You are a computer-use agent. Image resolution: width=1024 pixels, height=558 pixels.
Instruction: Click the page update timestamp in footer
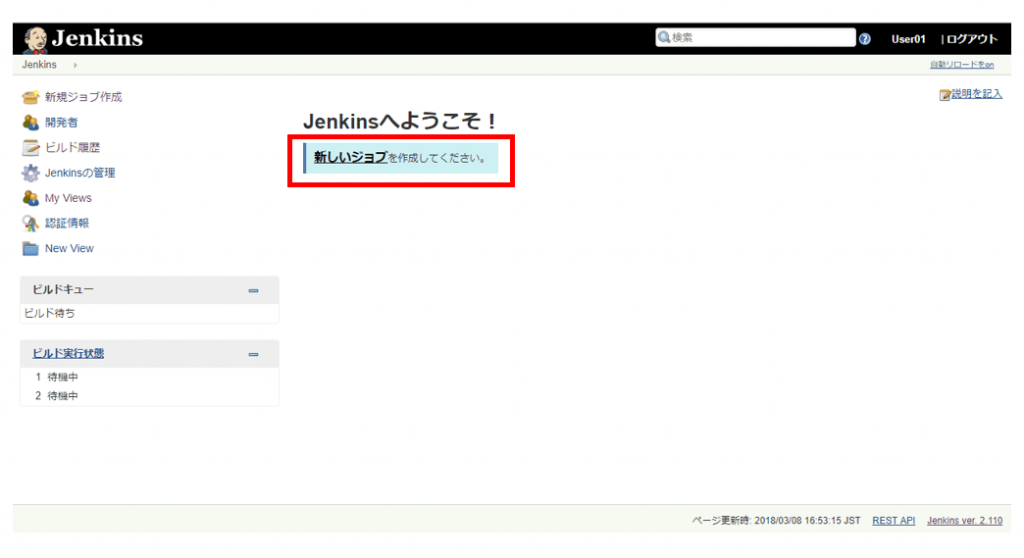pos(776,521)
